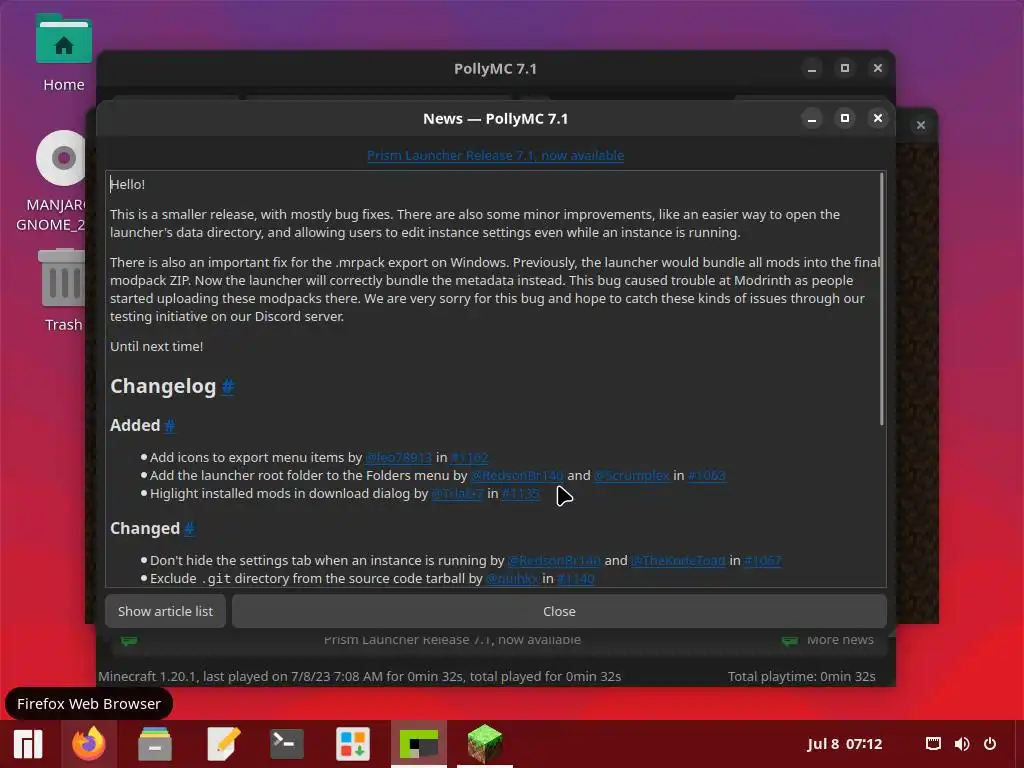This screenshot has height=768, width=1024.
Task: Click the green chat icon beside More news
Action: pyautogui.click(x=790, y=641)
